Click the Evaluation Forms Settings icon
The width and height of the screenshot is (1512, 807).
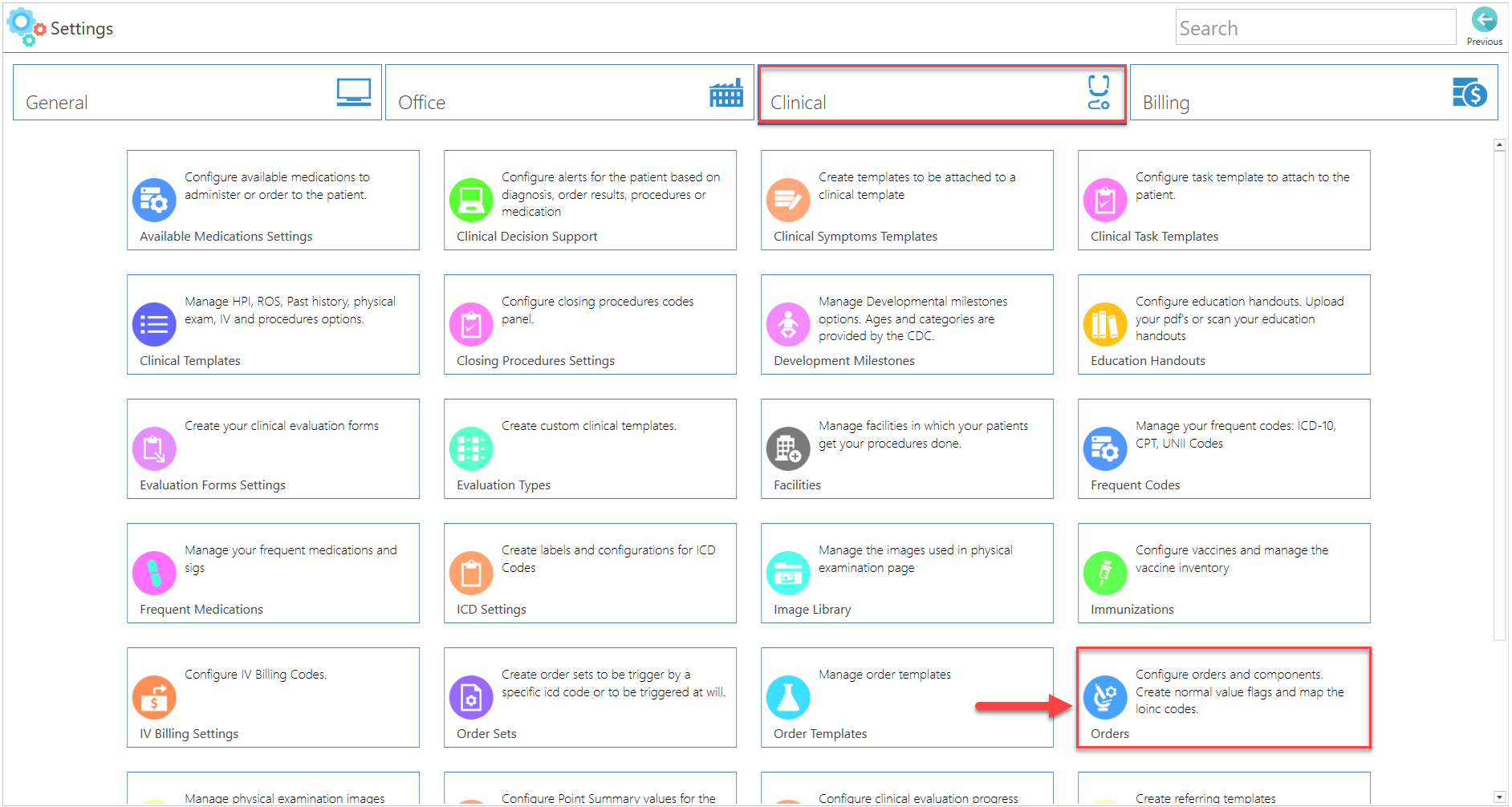154,448
